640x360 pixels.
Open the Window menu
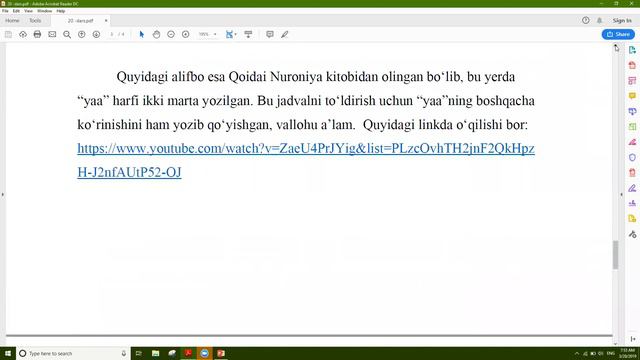click(44, 11)
